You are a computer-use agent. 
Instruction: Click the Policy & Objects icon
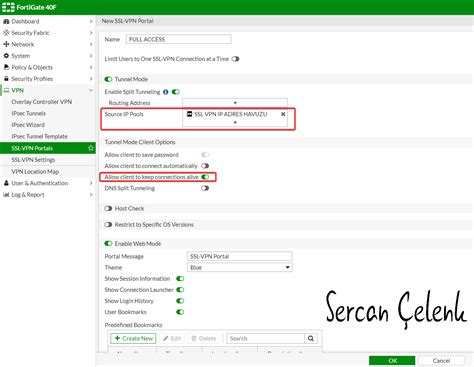[x=6, y=67]
